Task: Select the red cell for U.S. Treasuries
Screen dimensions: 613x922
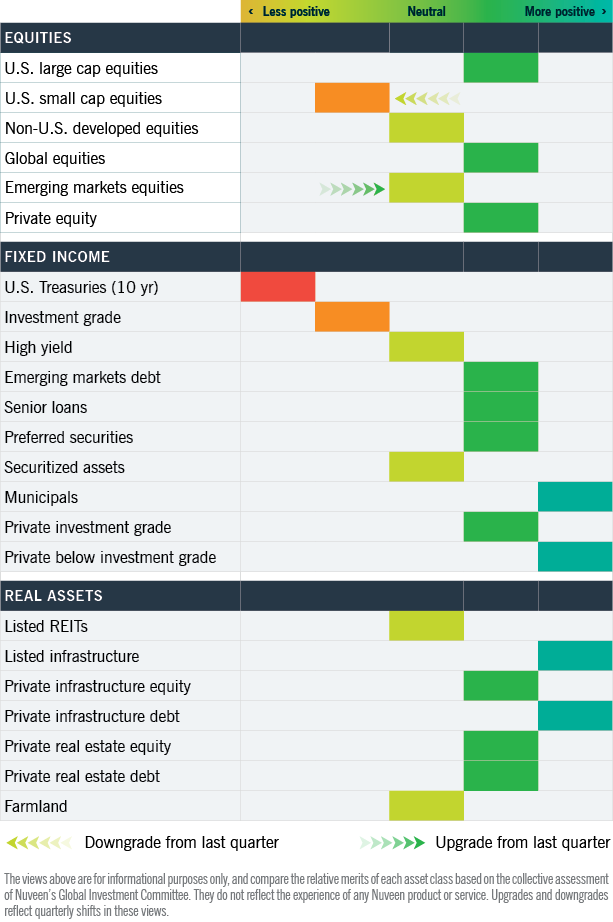Action: (278, 287)
